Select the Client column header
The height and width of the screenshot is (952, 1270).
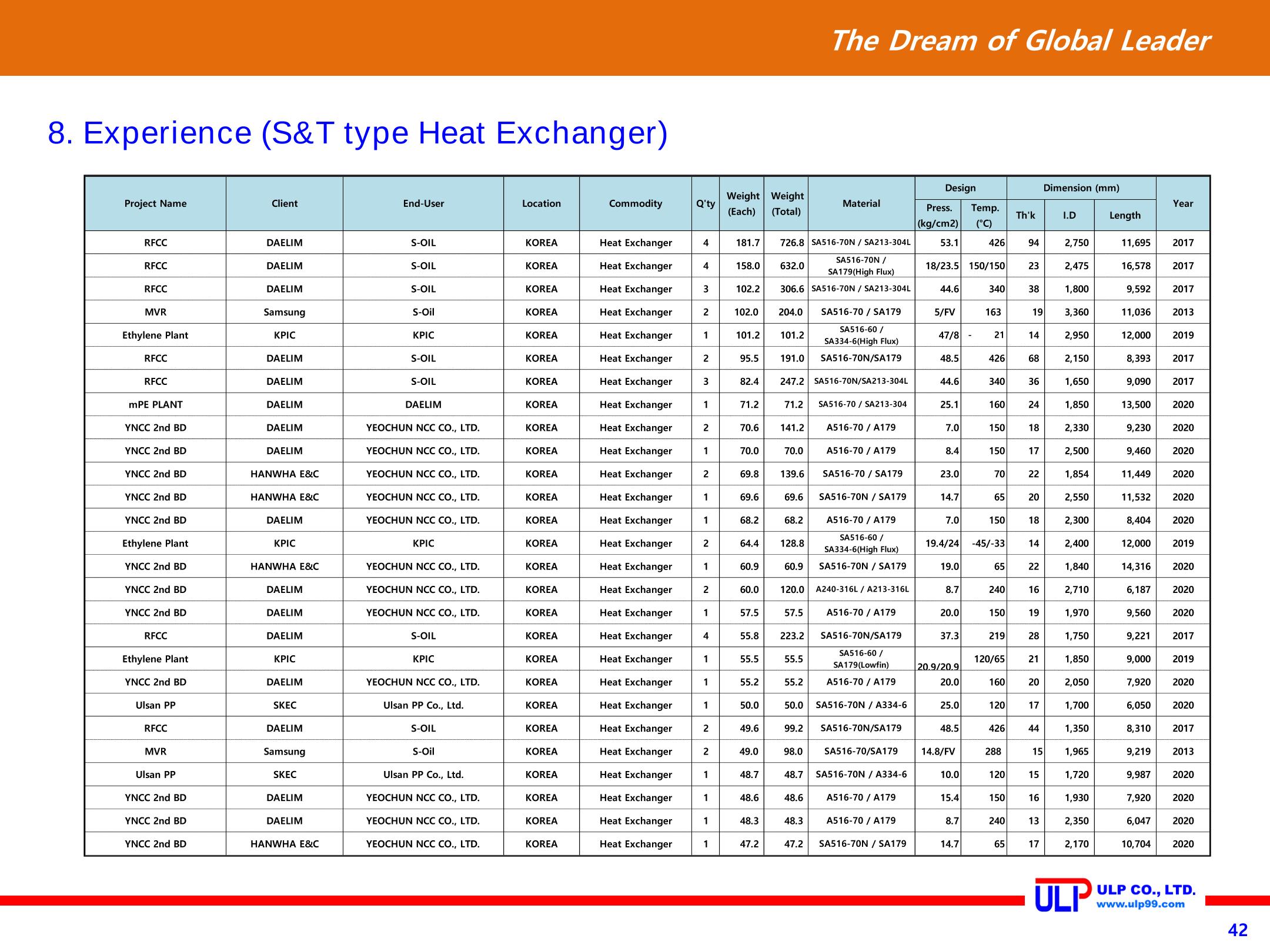pos(285,203)
